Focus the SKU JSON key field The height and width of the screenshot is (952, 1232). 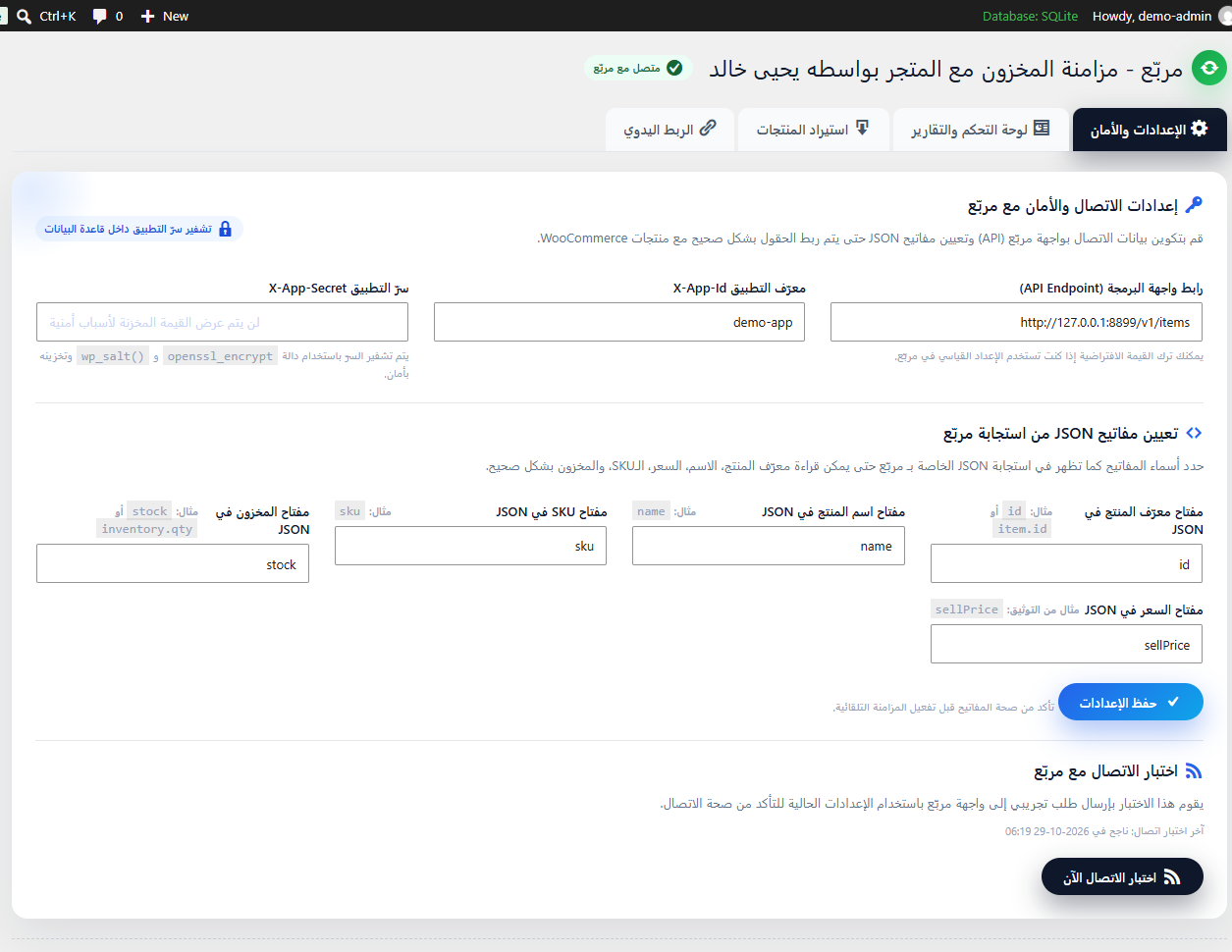[470, 546]
